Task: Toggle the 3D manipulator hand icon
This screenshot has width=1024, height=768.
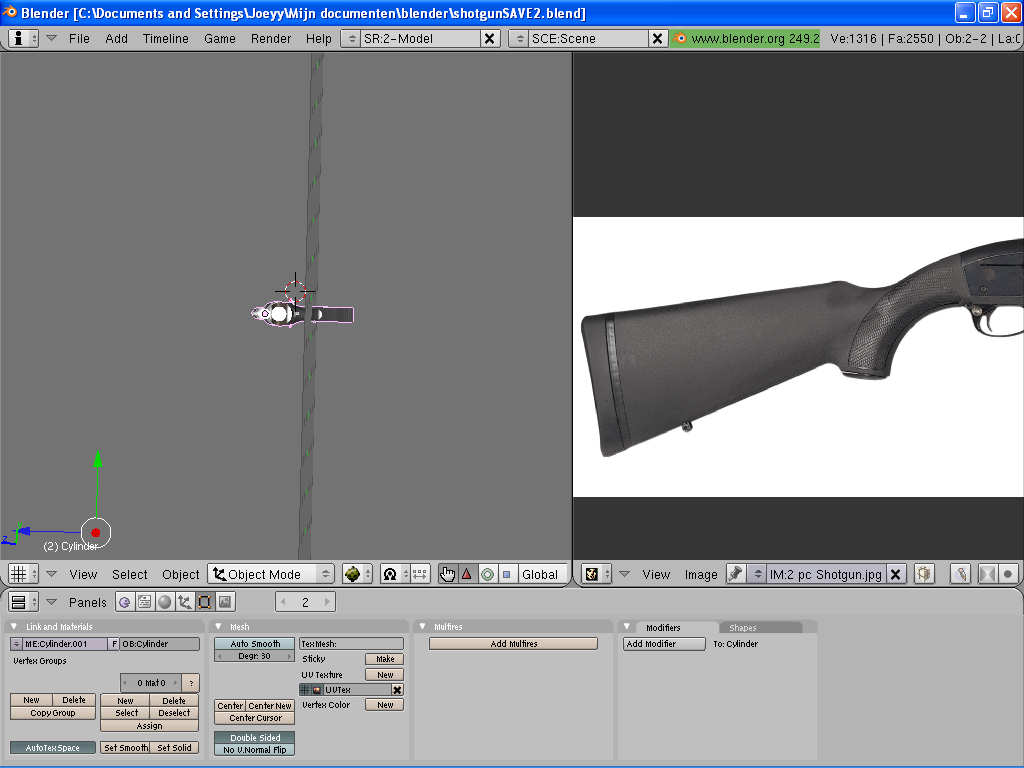Action: (447, 574)
